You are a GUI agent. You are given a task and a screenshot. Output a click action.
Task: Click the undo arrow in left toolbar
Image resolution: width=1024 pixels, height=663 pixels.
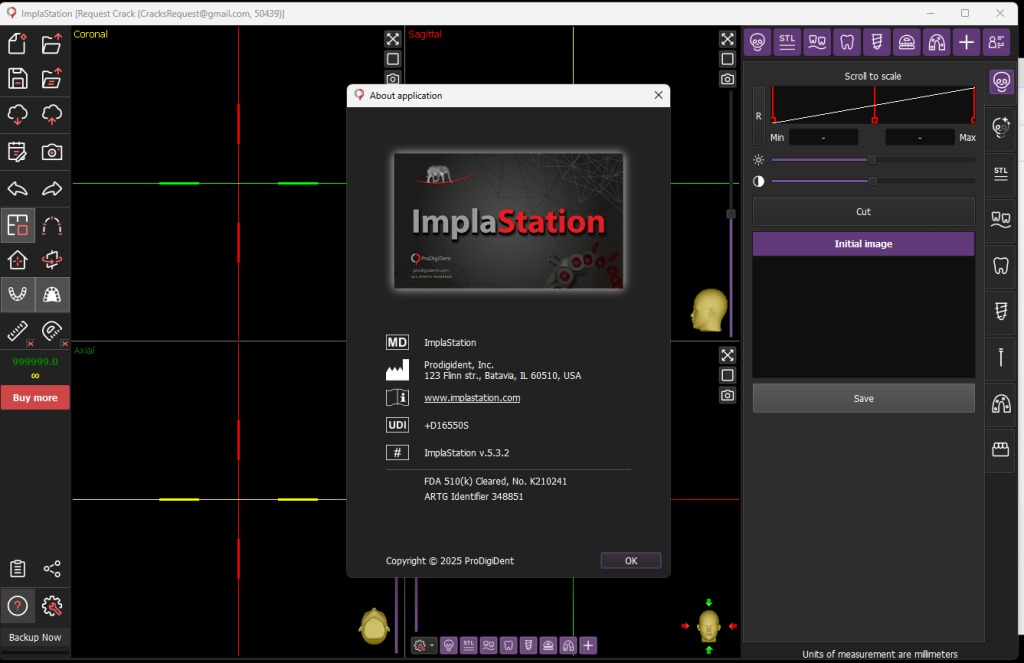click(x=17, y=189)
